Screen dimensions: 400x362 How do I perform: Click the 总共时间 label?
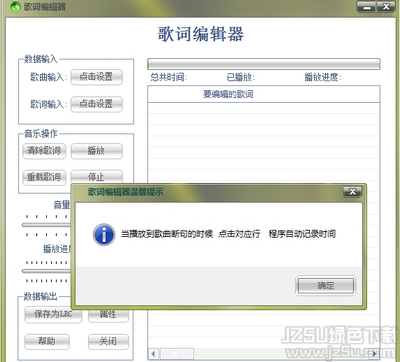coord(169,77)
